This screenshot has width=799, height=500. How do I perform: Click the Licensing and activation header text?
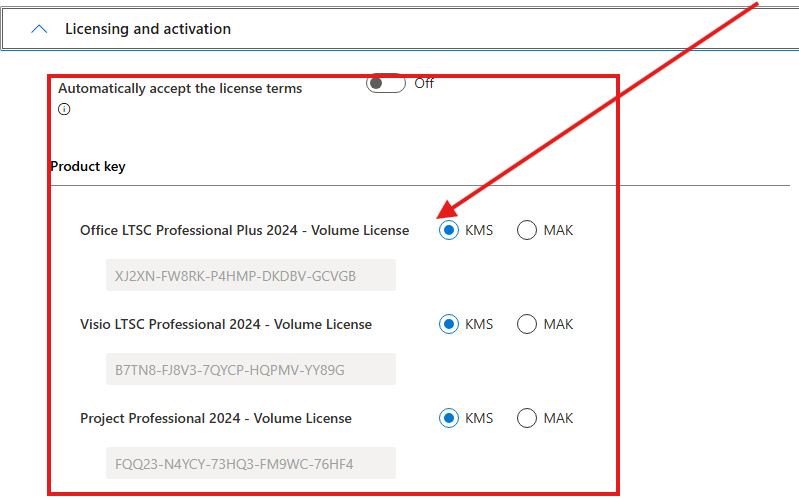[x=148, y=29]
